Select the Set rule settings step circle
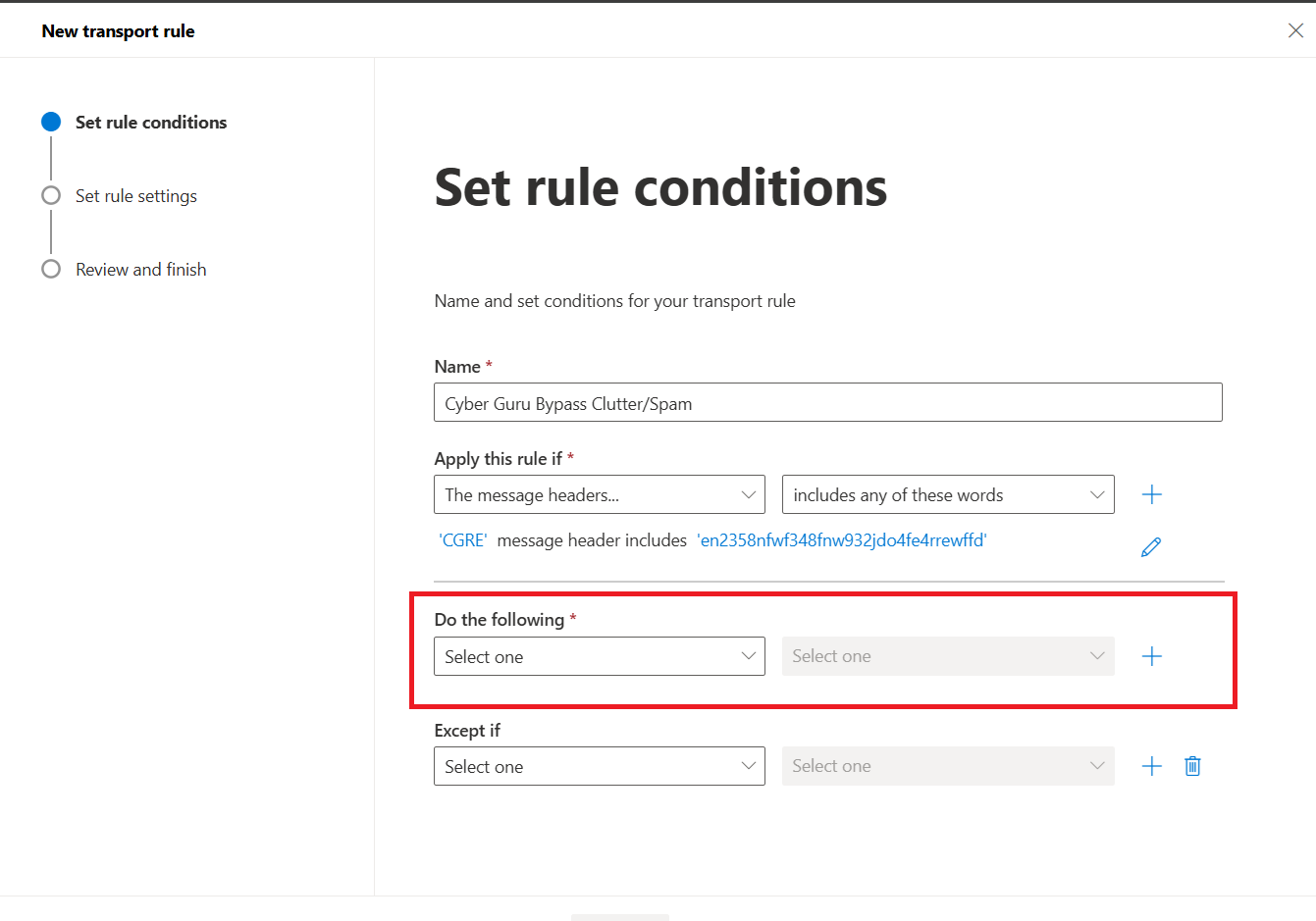The height and width of the screenshot is (921, 1316). 51,195
